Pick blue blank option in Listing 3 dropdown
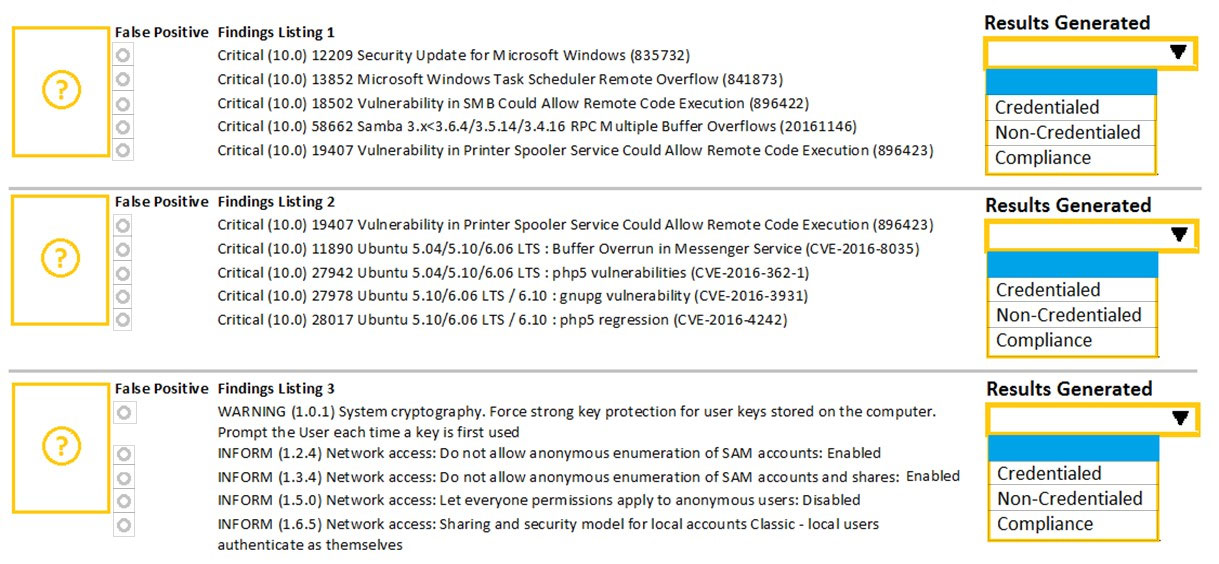This screenshot has height=564, width=1219. click(x=1072, y=448)
